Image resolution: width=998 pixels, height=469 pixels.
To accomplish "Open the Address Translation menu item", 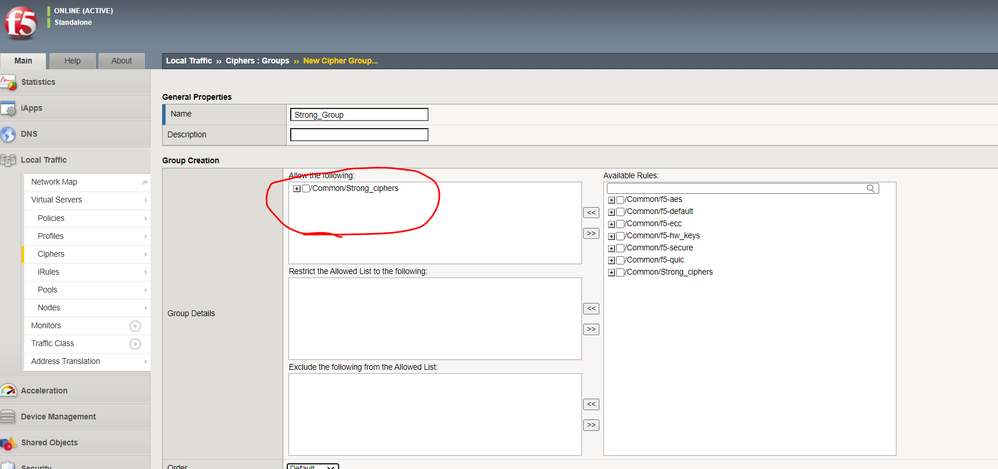I will [86, 361].
